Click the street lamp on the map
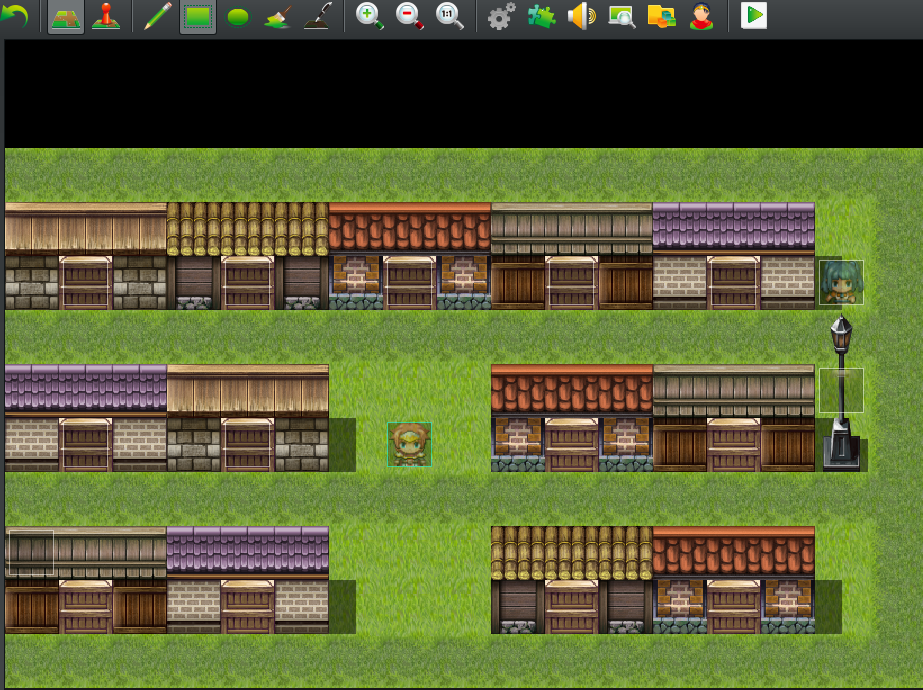The height and width of the screenshot is (690, 923). (x=842, y=393)
